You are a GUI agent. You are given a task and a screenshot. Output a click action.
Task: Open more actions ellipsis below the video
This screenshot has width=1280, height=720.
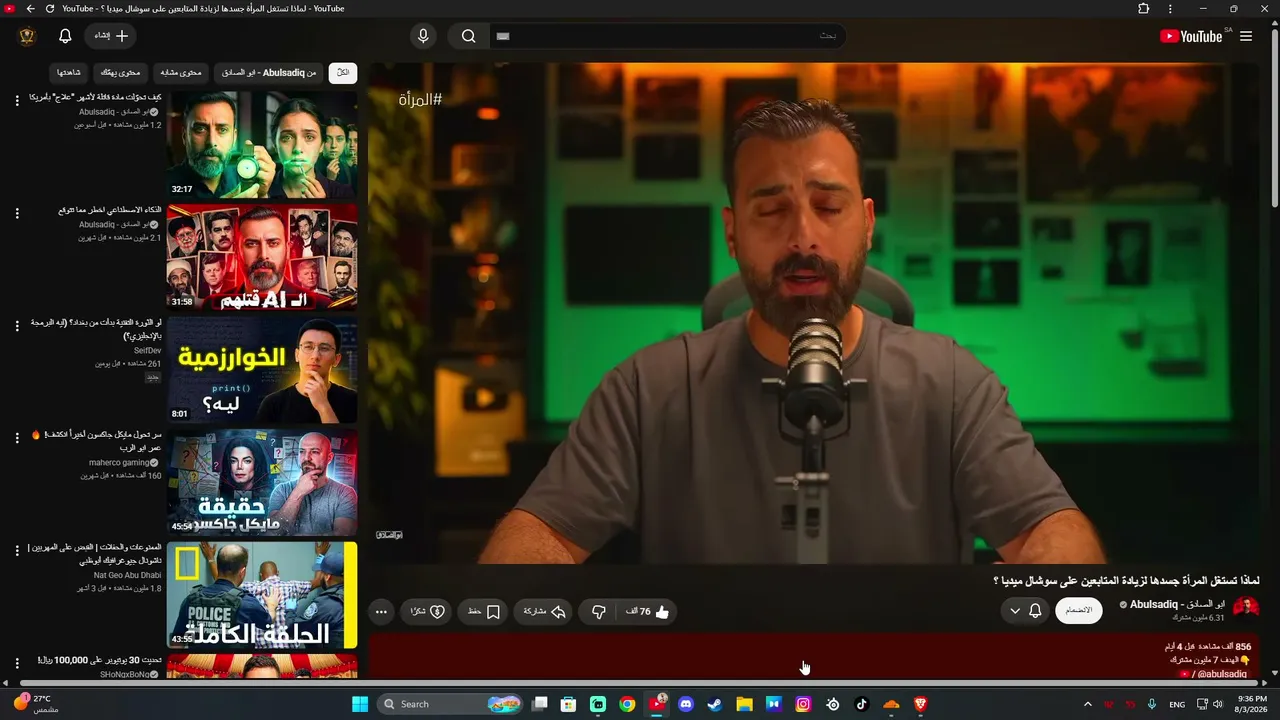coord(381,612)
